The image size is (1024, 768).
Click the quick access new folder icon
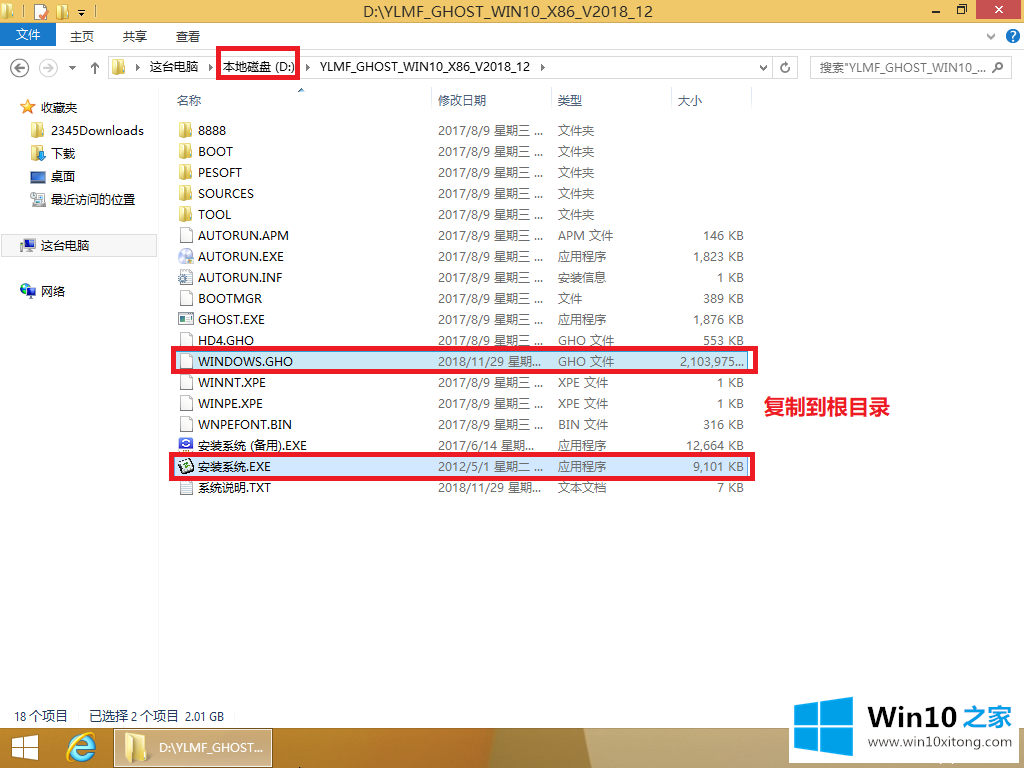coord(63,12)
